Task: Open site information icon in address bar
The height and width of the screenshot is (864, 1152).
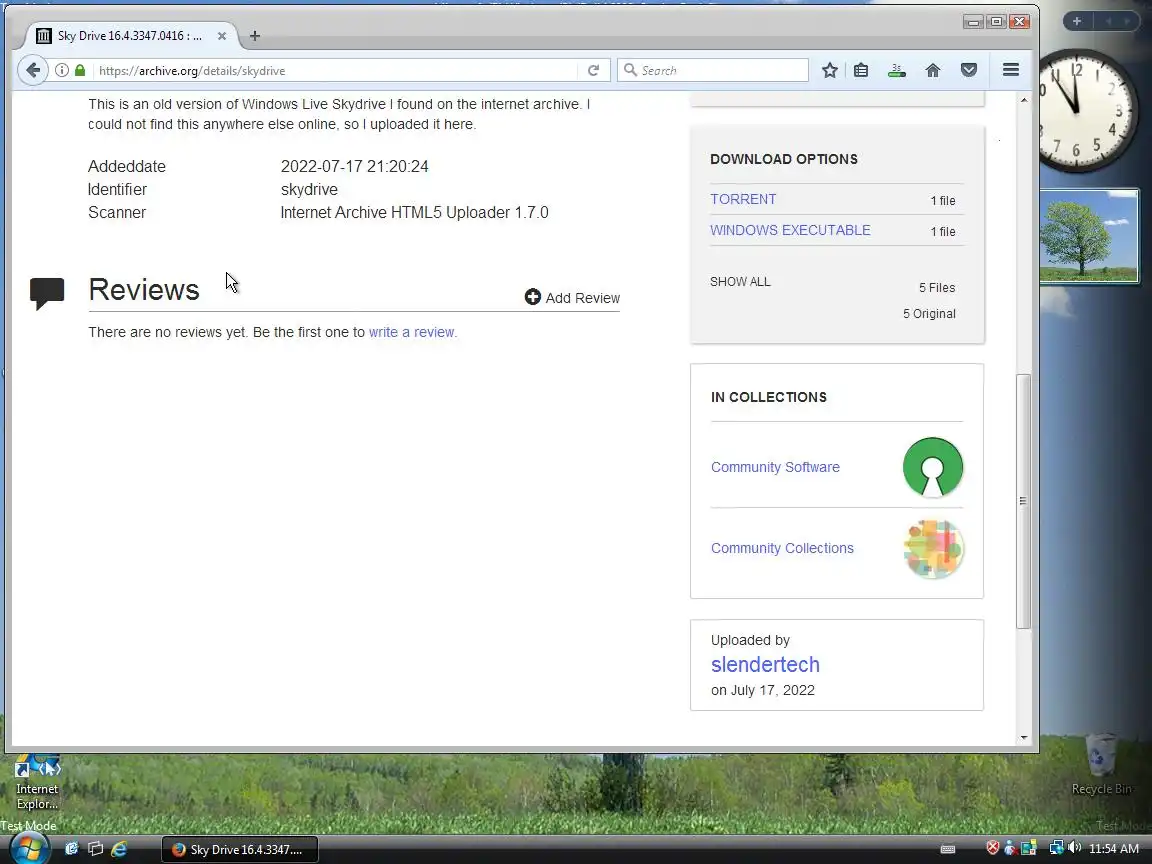Action: pos(62,71)
